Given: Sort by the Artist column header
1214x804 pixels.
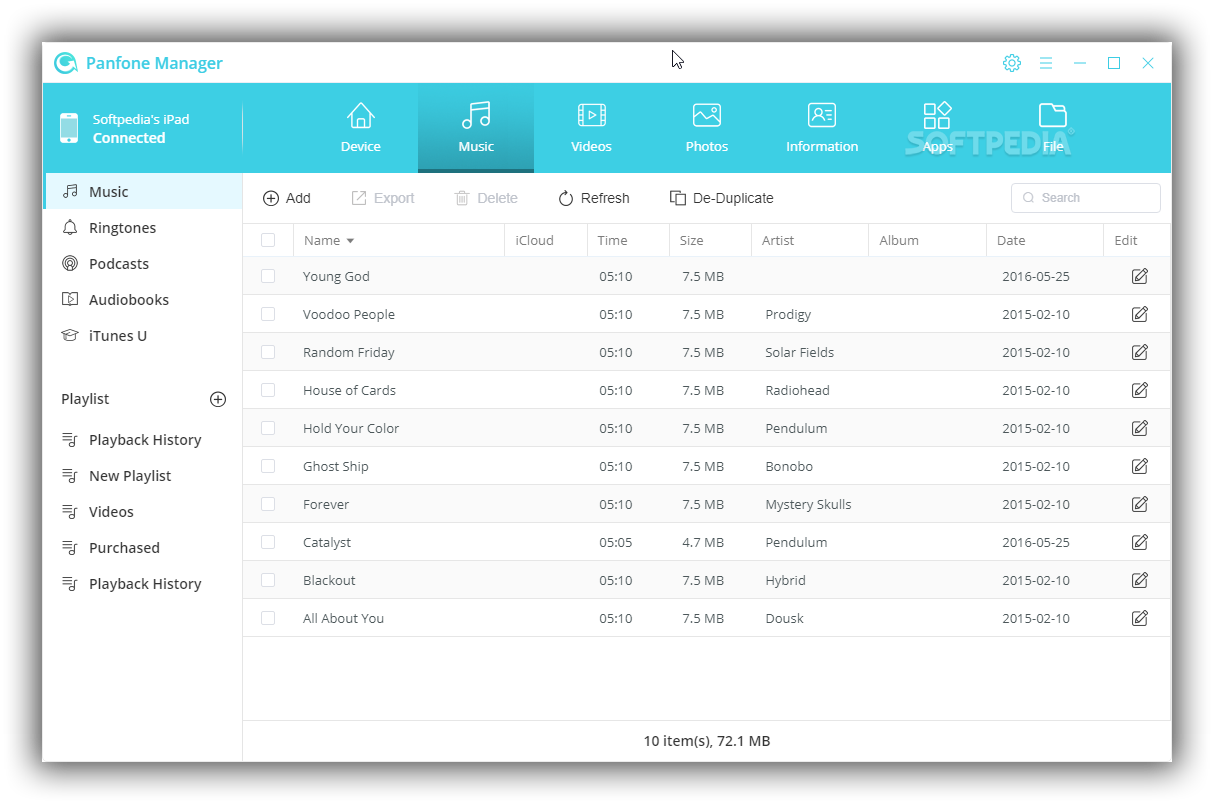Looking at the screenshot, I should [810, 240].
